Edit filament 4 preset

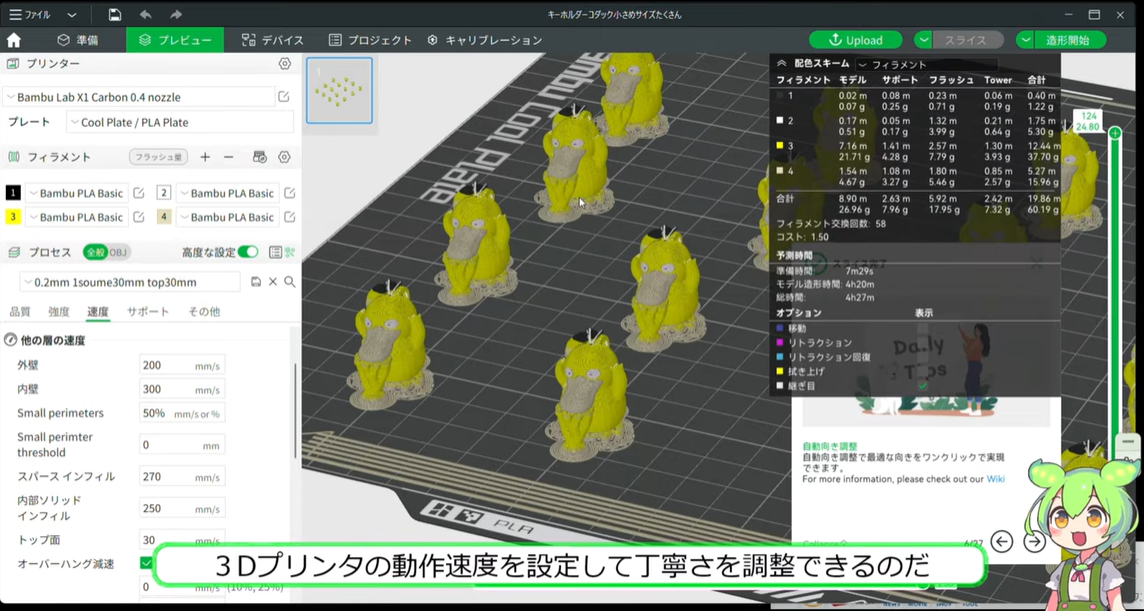tap(290, 217)
